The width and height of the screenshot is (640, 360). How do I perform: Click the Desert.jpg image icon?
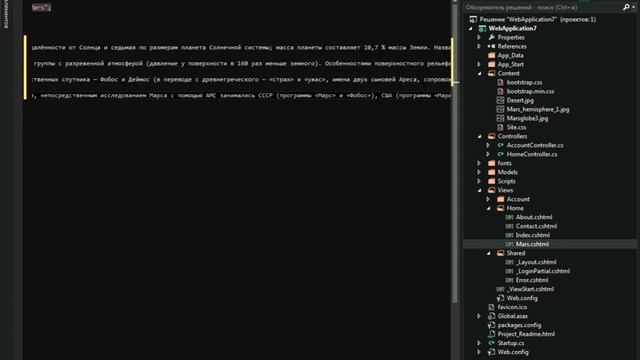click(500, 100)
